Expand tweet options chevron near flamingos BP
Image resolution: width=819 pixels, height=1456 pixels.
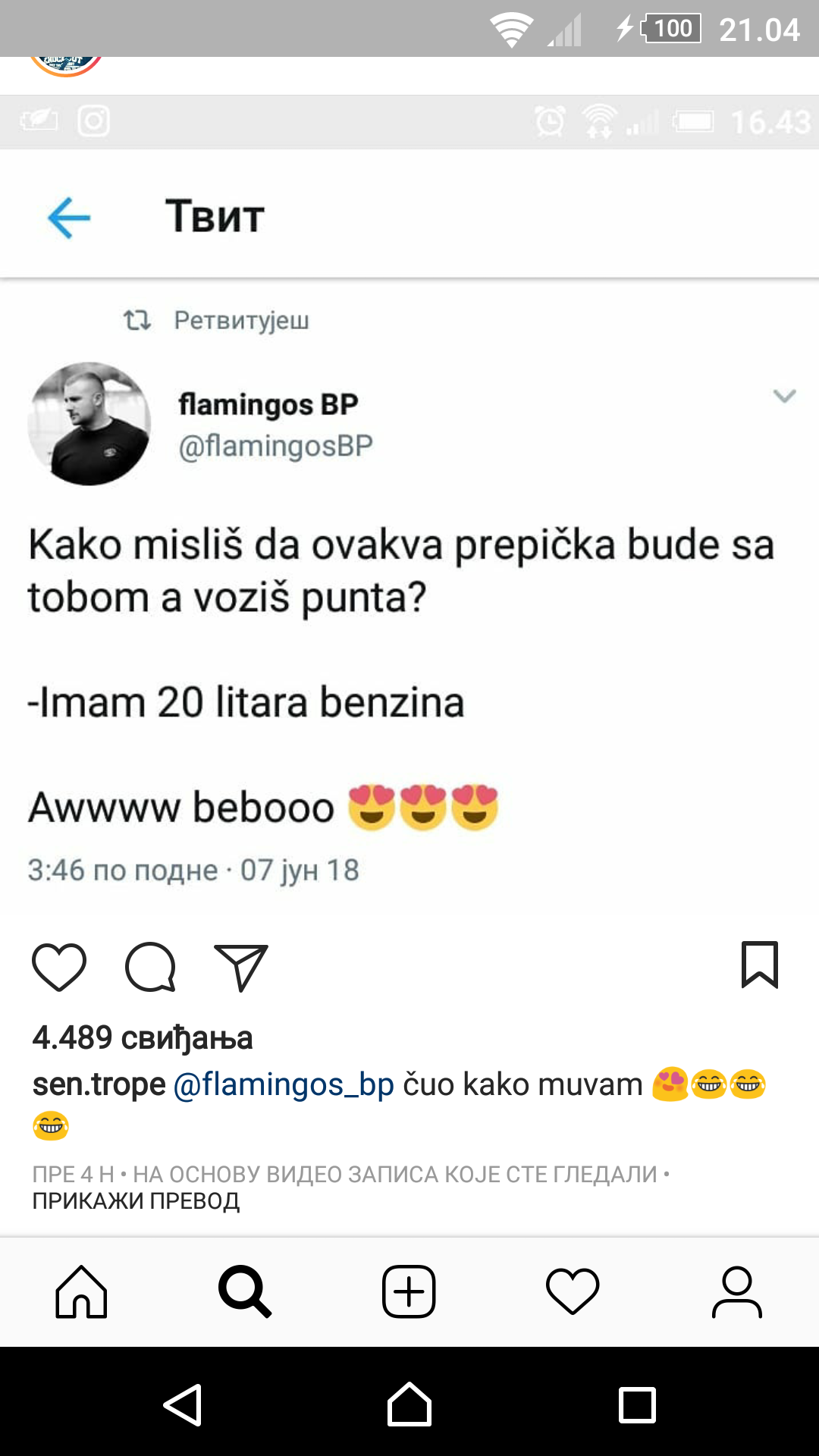click(x=784, y=395)
